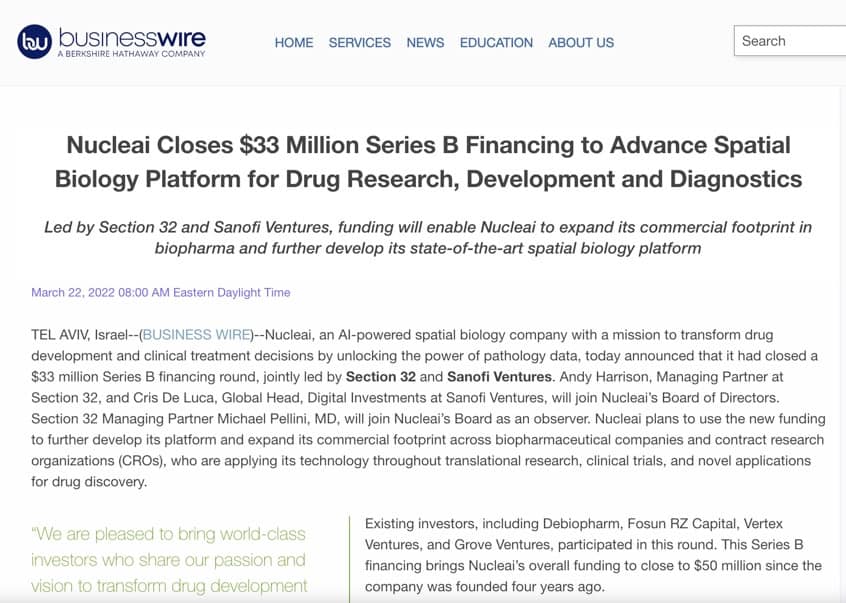846x603 pixels.
Task: Click A Berkshire Hathaway Company tagline
Action: point(132,54)
